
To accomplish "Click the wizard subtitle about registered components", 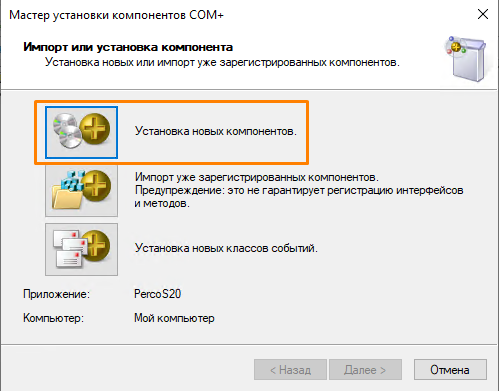I will 222,62.
